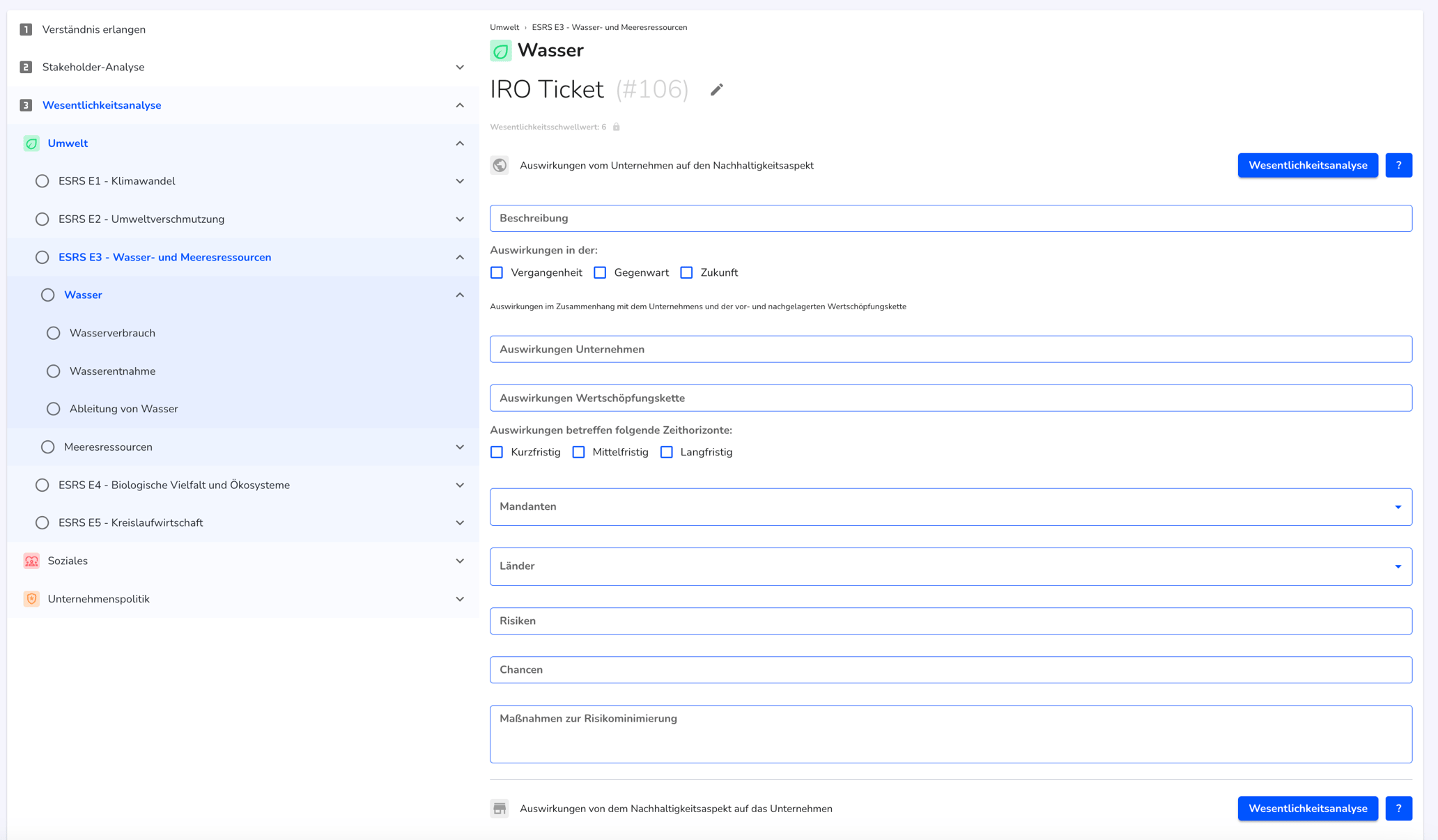
Task: Click the building icon for Auswirkungen auf das Unternehmen
Action: pos(499,809)
